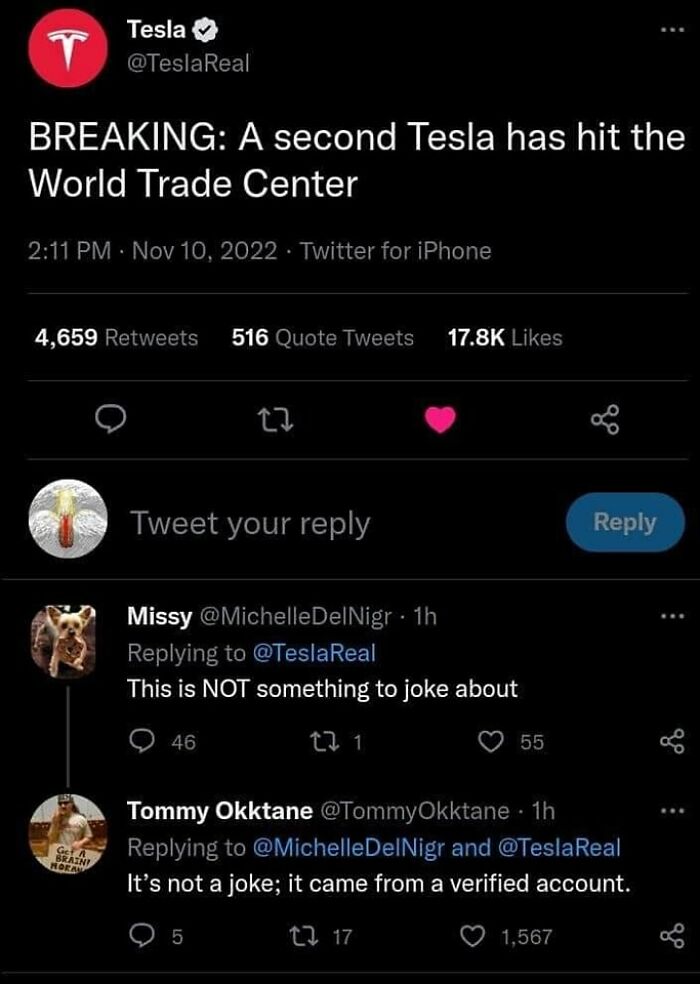The image size is (700, 984).
Task: Retweet the main Tesla tweet
Action: 277,420
